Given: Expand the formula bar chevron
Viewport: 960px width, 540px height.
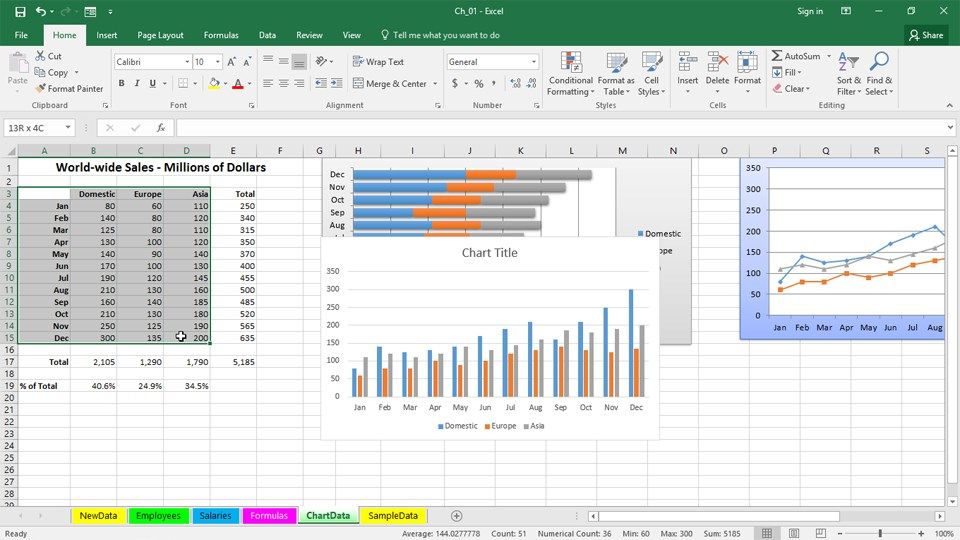Looking at the screenshot, I should 950,127.
